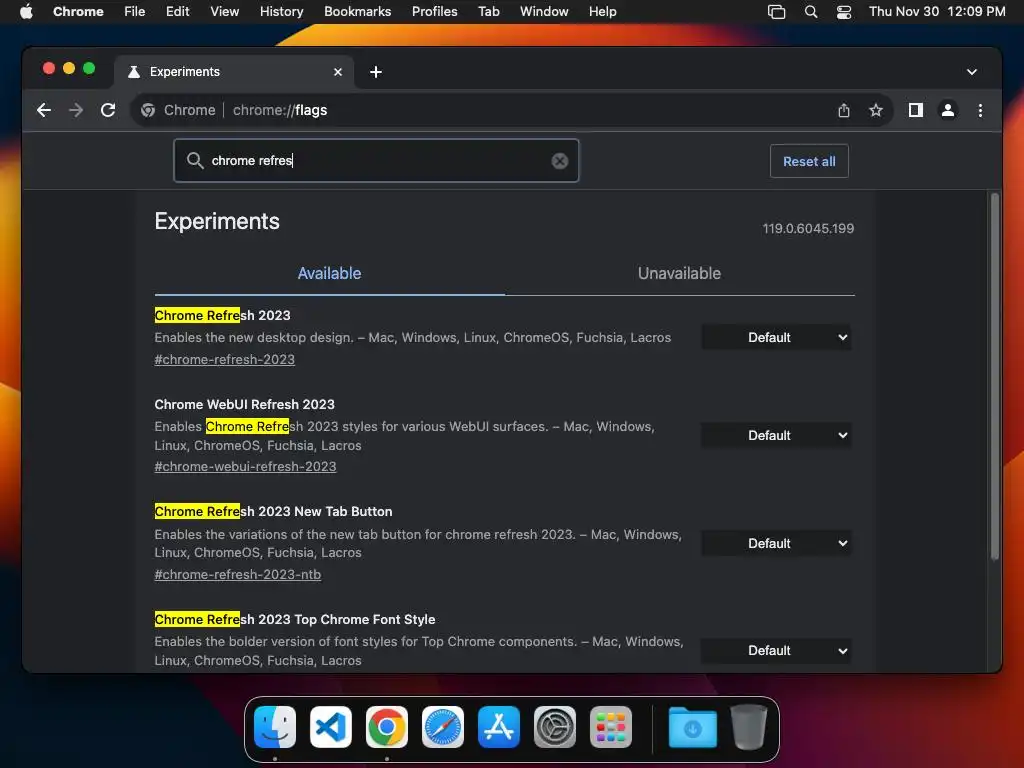Open the profile avatar icon
The image size is (1024, 768).
pyautogui.click(x=948, y=110)
